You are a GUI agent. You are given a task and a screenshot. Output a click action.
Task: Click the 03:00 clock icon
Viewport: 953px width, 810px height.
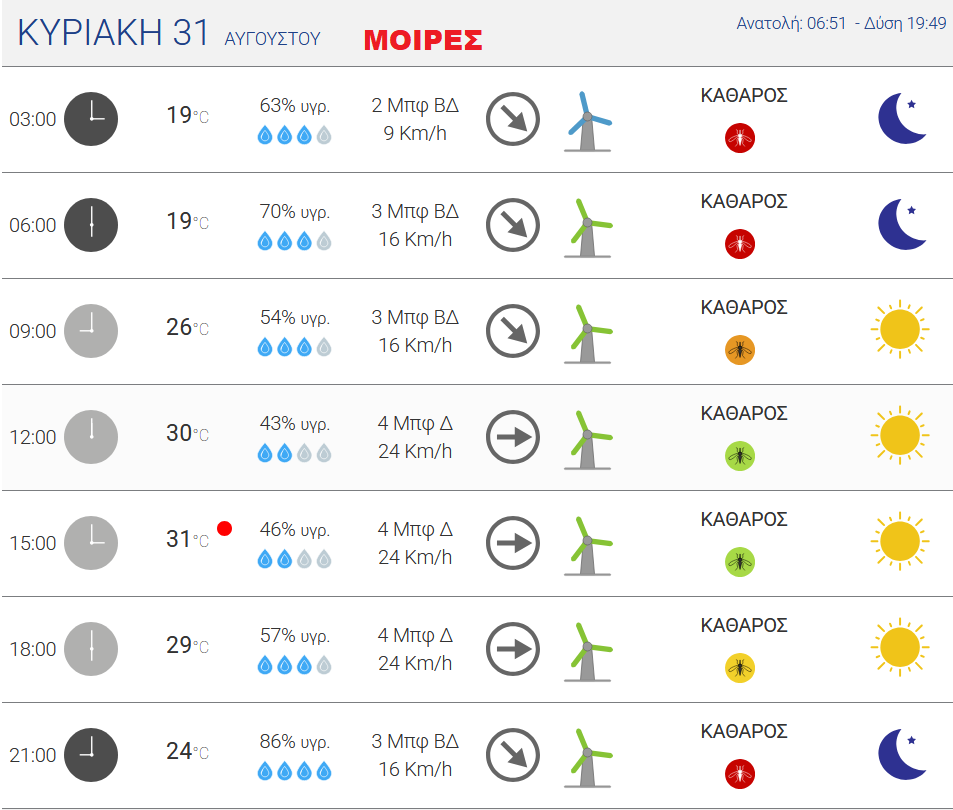tap(91, 119)
